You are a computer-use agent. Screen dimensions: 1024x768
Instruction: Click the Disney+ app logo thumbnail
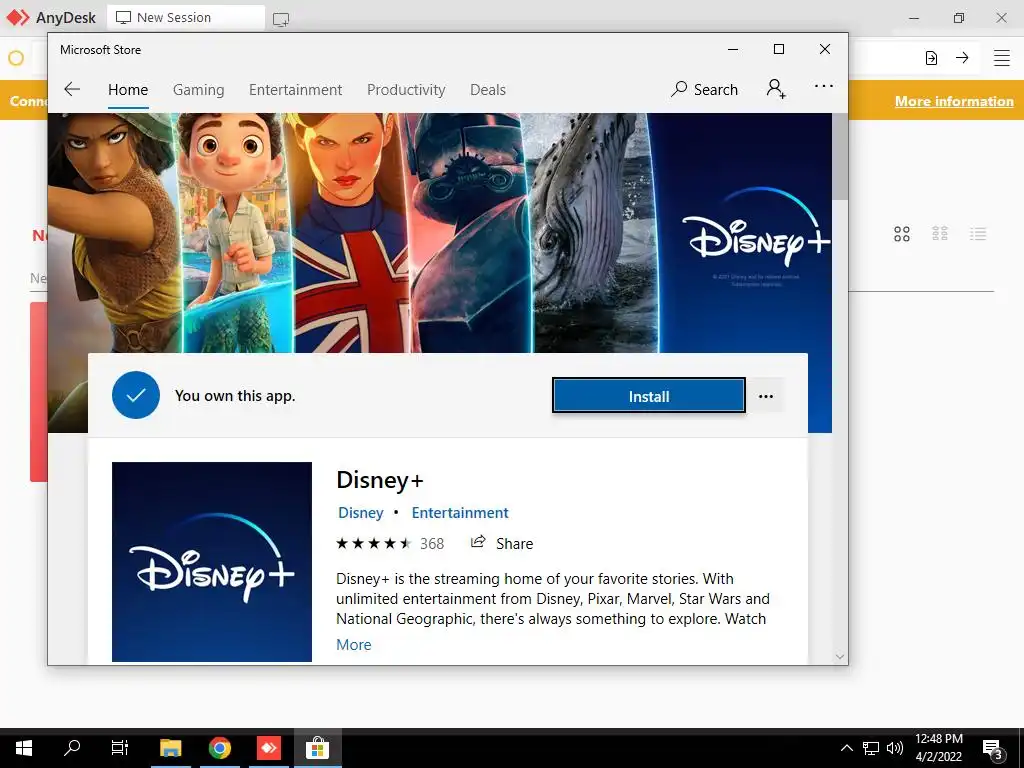212,562
